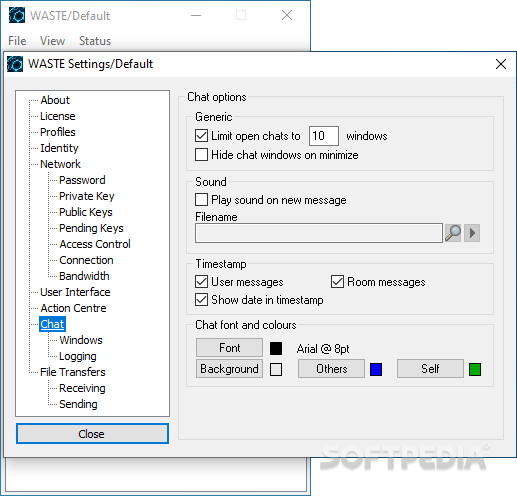The image size is (517, 496).
Task: Select Bandwidth under Network
Action: point(84,276)
